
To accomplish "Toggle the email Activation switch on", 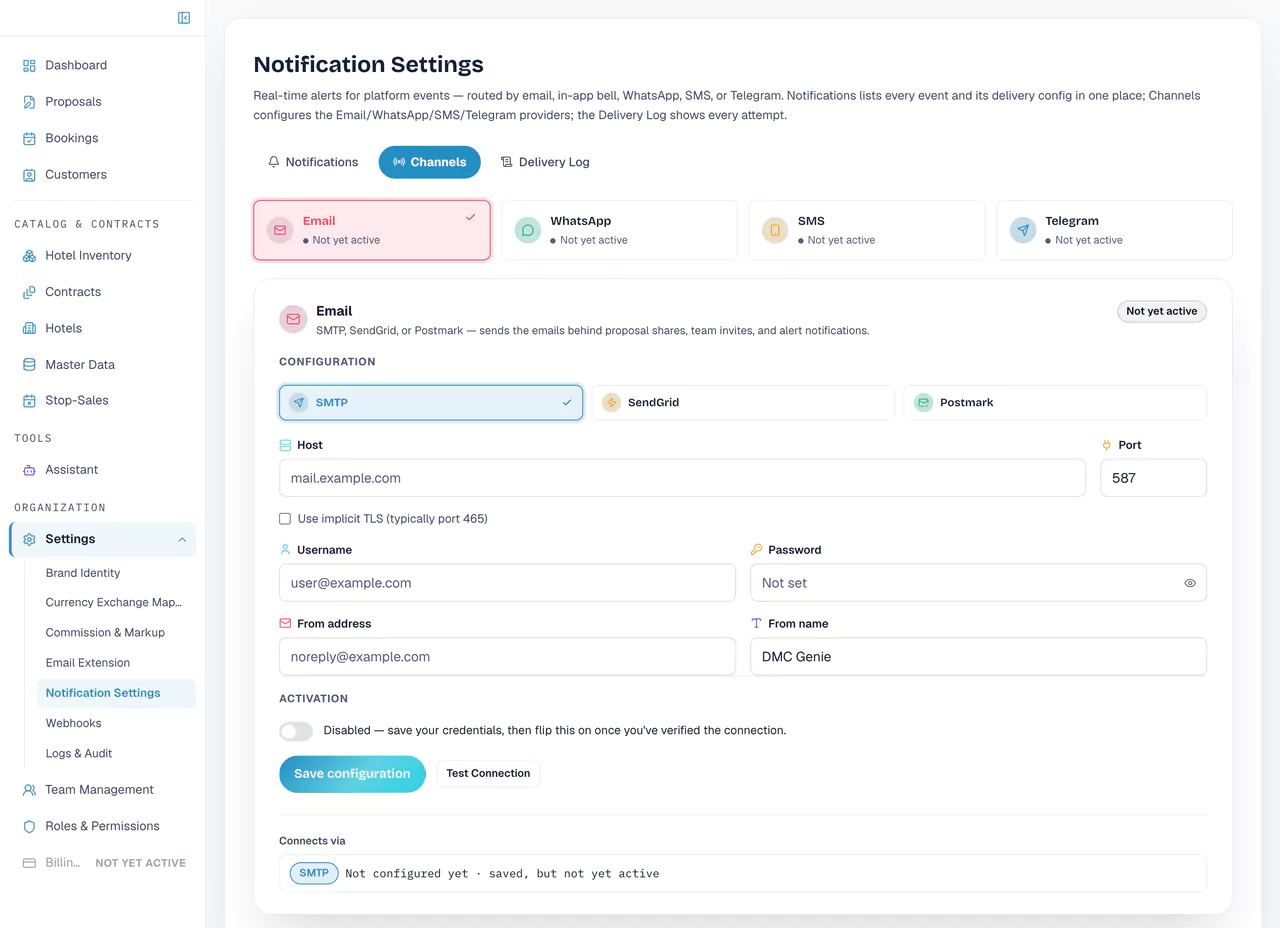I will point(296,731).
